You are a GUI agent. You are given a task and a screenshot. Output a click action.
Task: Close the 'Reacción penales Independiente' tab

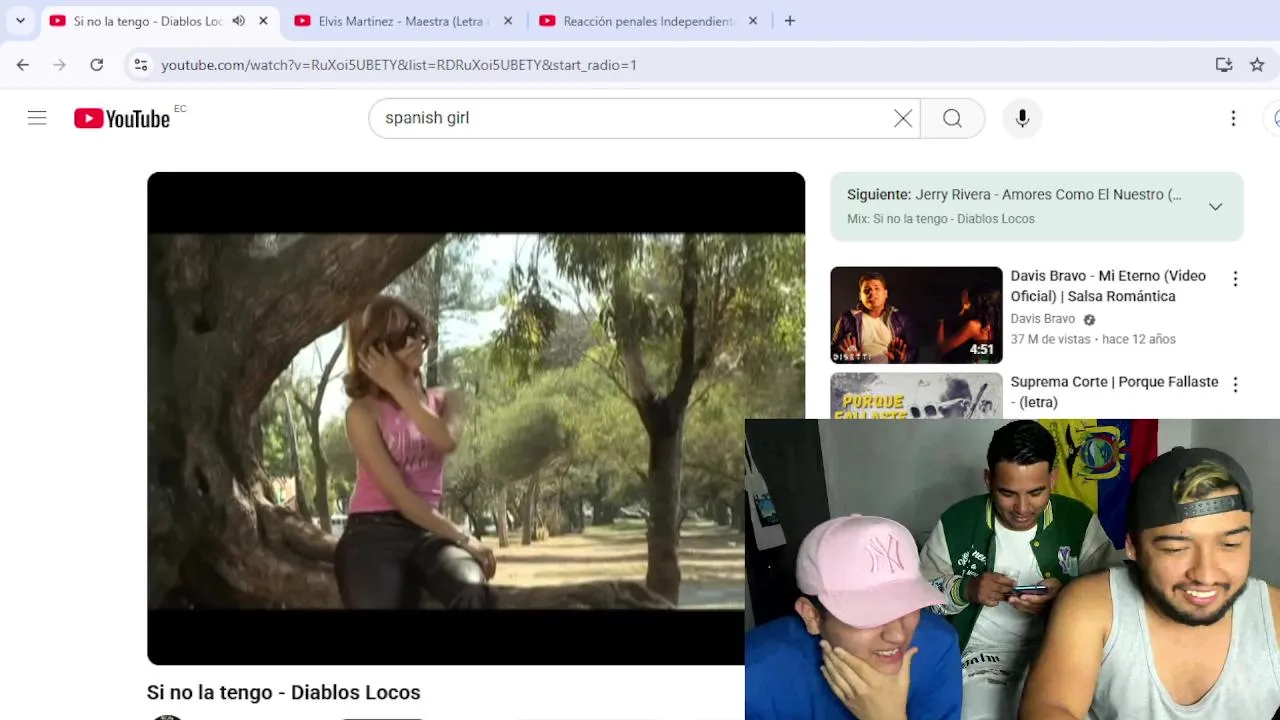point(752,20)
